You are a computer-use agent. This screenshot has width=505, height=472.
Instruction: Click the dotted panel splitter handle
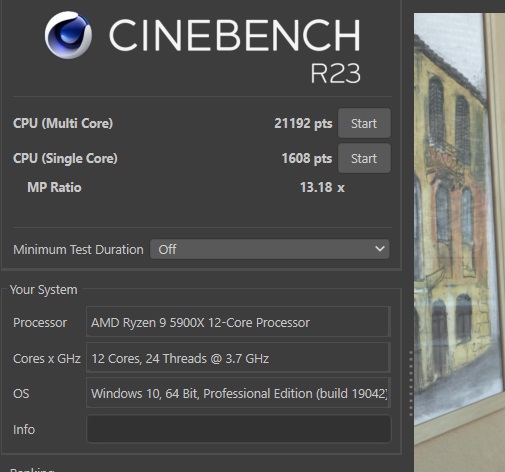(x=411, y=383)
